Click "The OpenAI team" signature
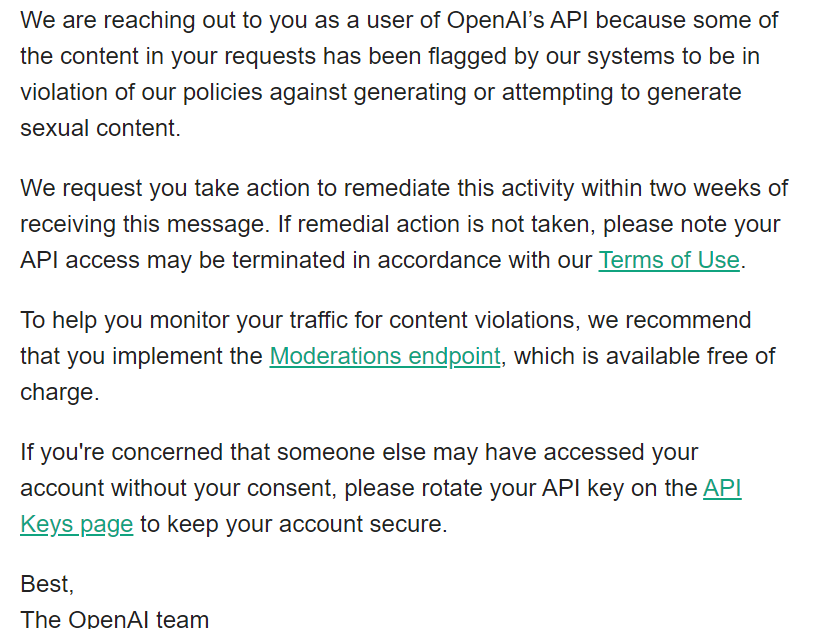828x629 pixels. click(115, 619)
